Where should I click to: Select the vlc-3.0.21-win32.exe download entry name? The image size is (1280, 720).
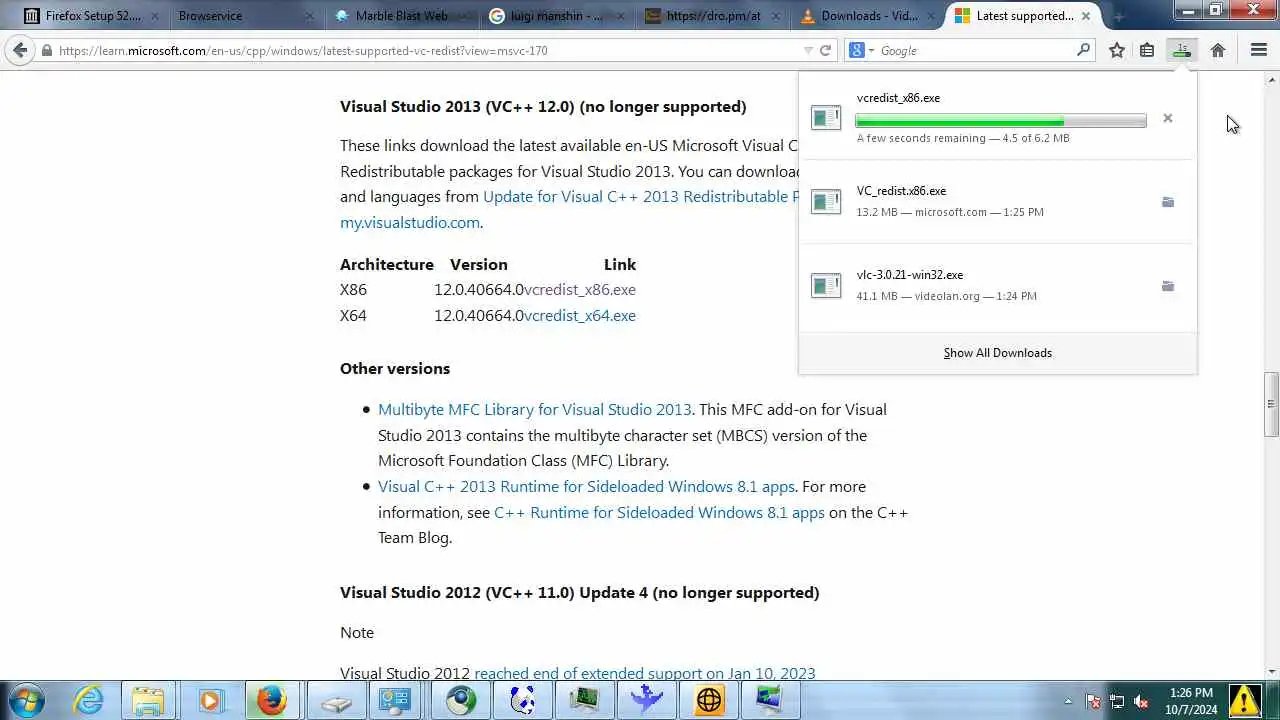point(910,275)
